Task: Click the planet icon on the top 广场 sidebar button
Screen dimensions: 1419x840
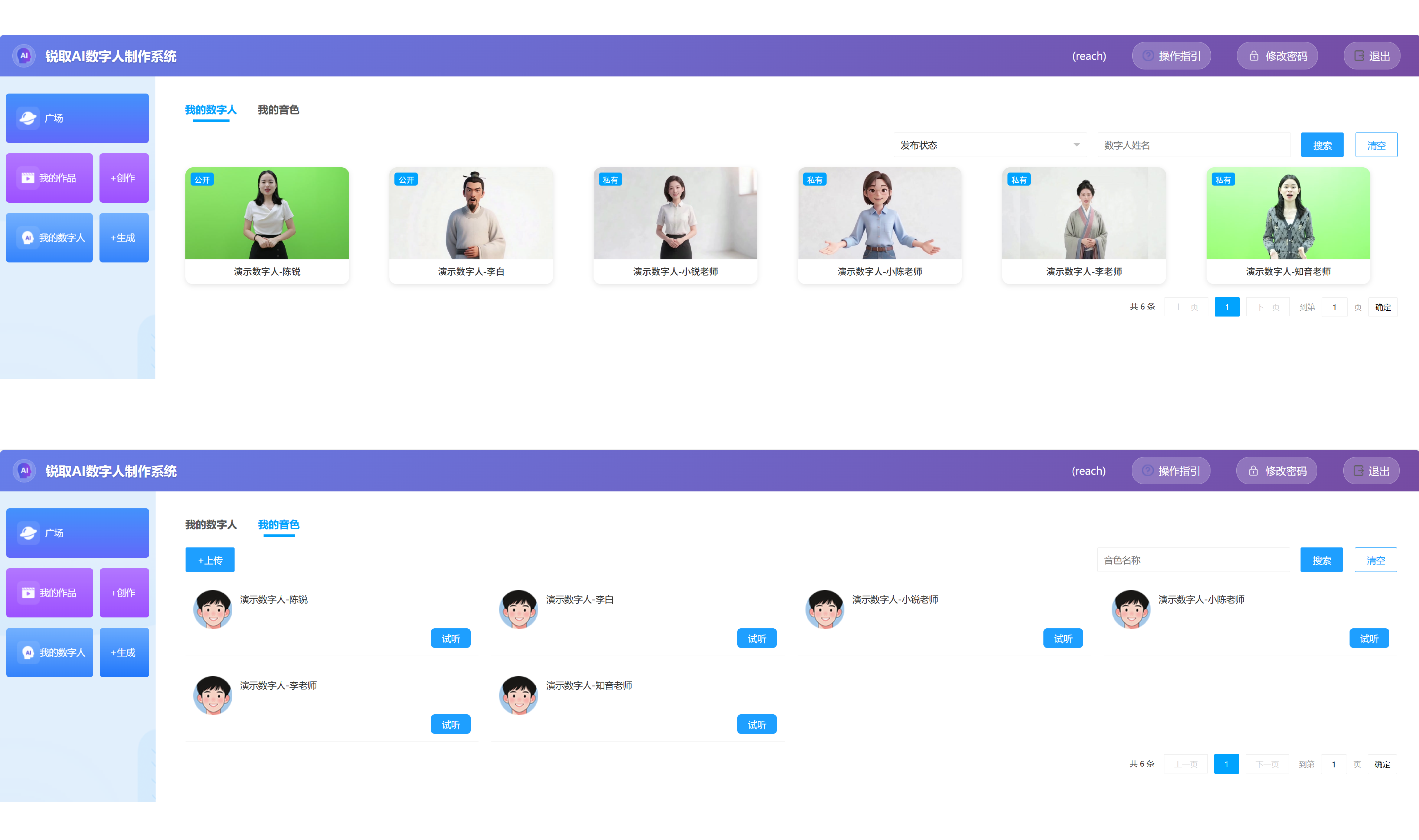Action: [x=28, y=118]
